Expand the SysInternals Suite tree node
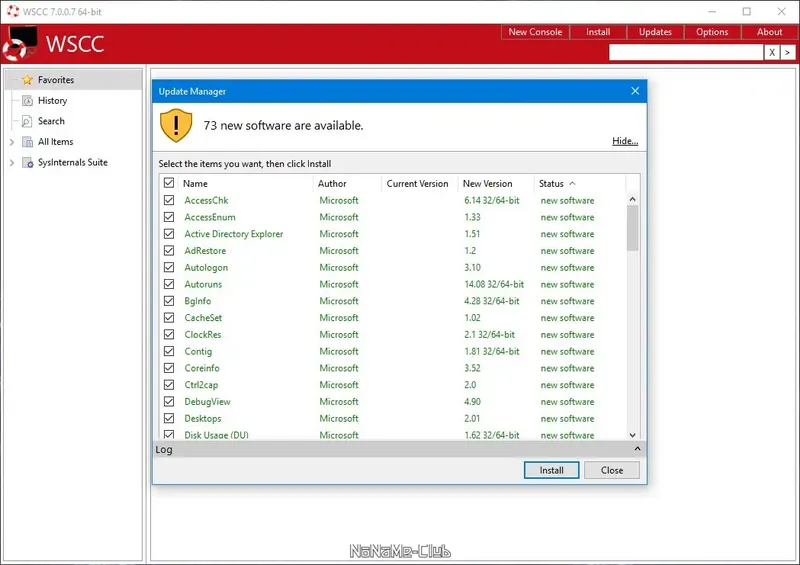The image size is (800, 565). point(12,163)
